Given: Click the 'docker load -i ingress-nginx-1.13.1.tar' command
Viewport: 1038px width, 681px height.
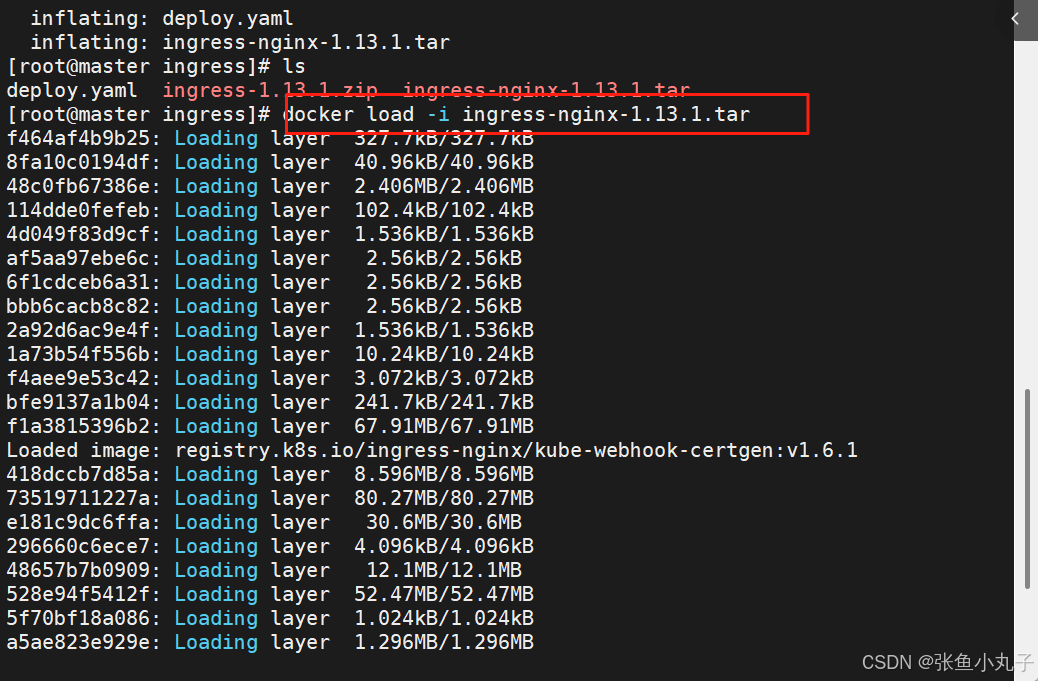Looking at the screenshot, I should click(517, 114).
